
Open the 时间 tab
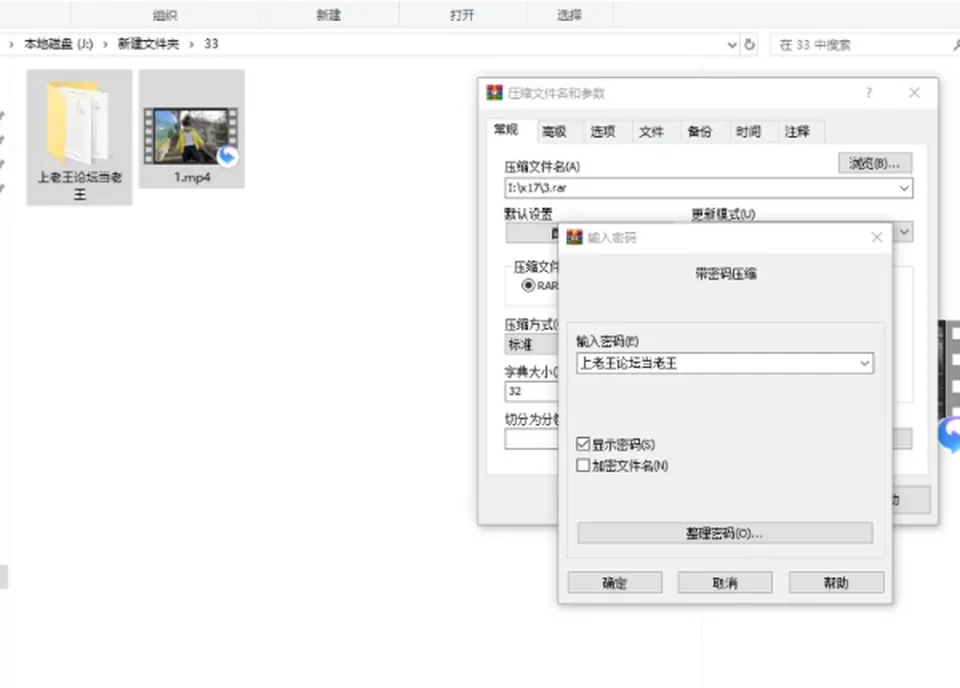(748, 132)
